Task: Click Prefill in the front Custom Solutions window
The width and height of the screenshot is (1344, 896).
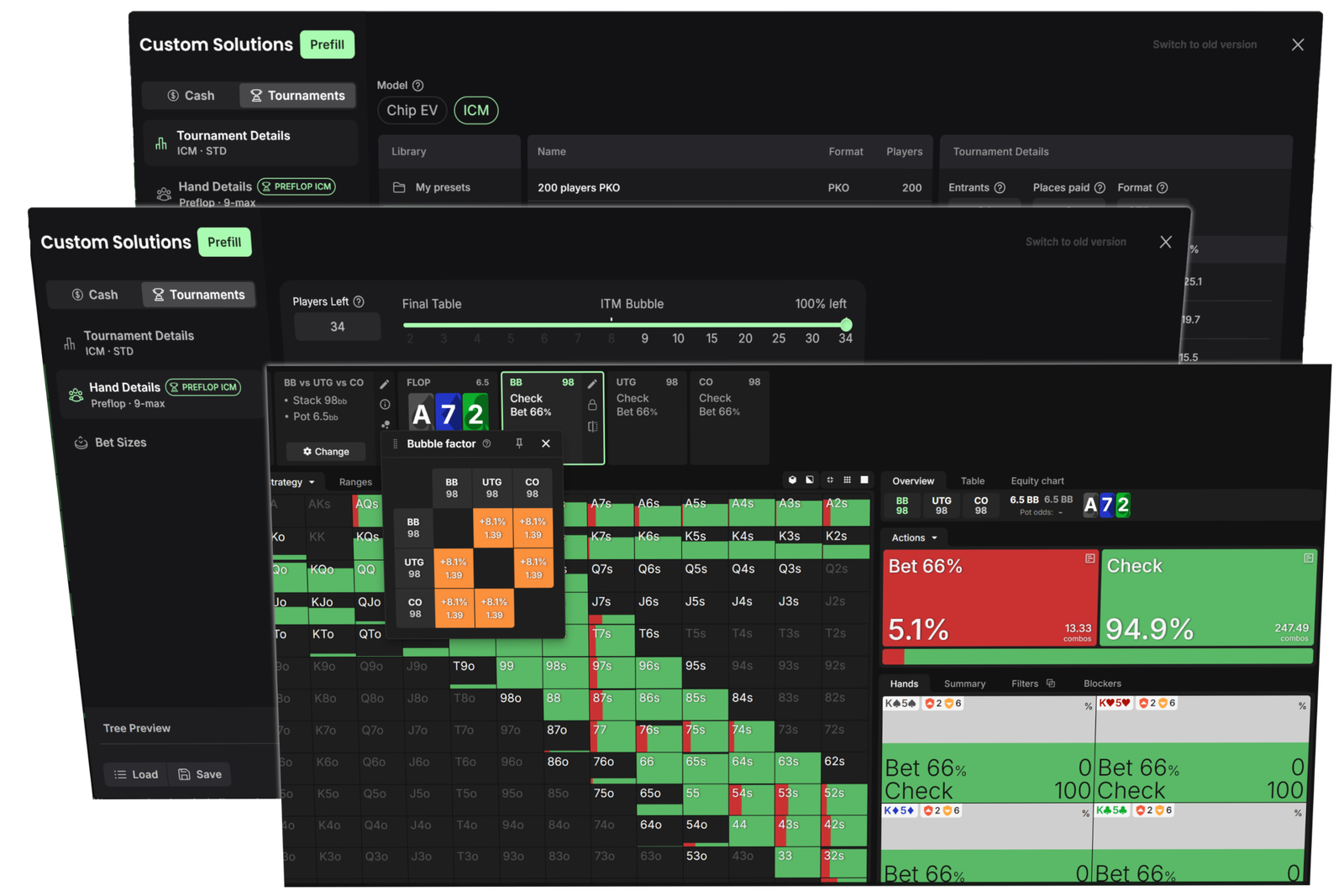Action: point(224,242)
